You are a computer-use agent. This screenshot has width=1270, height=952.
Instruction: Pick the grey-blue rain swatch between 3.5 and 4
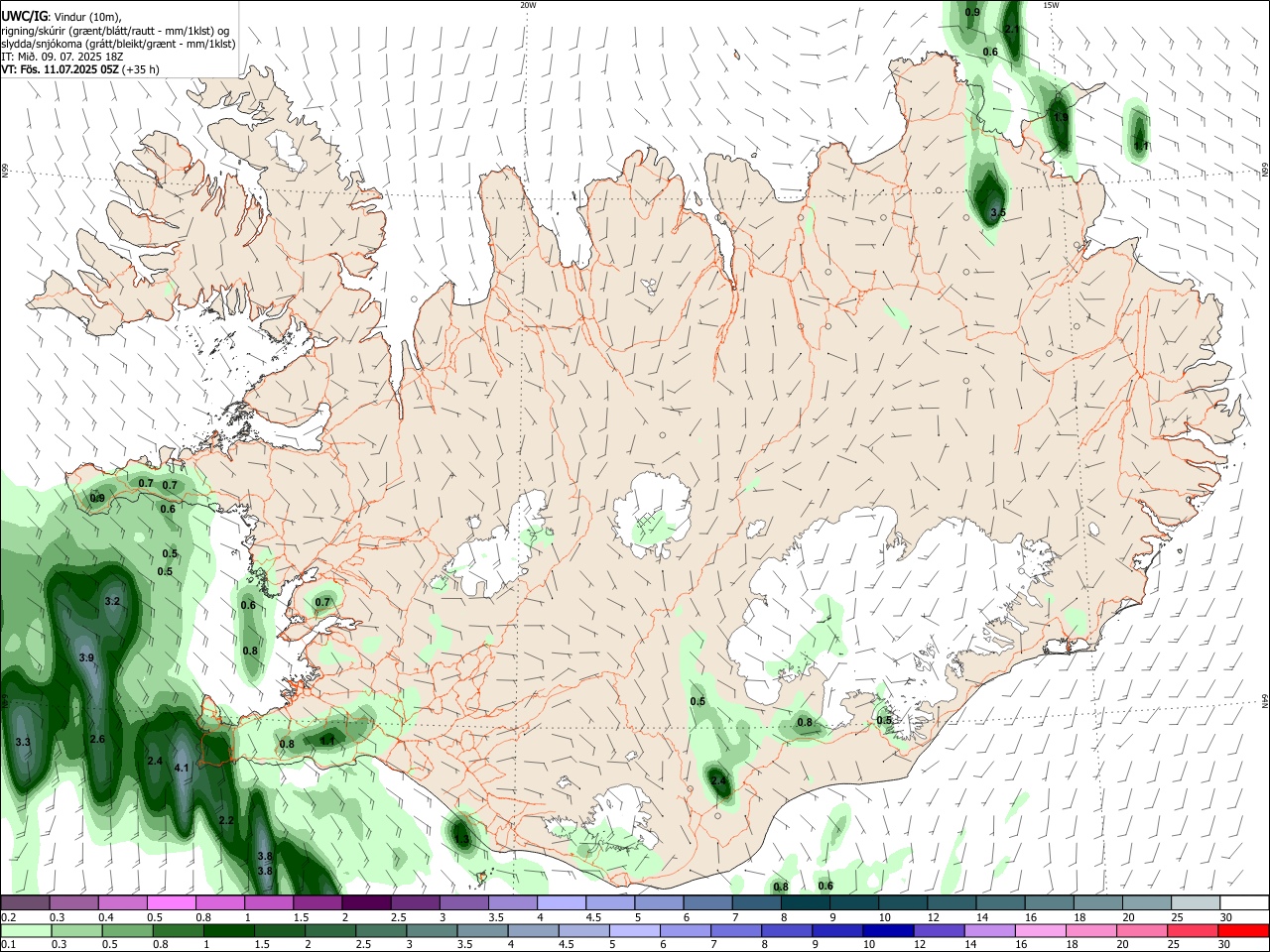tap(481, 930)
